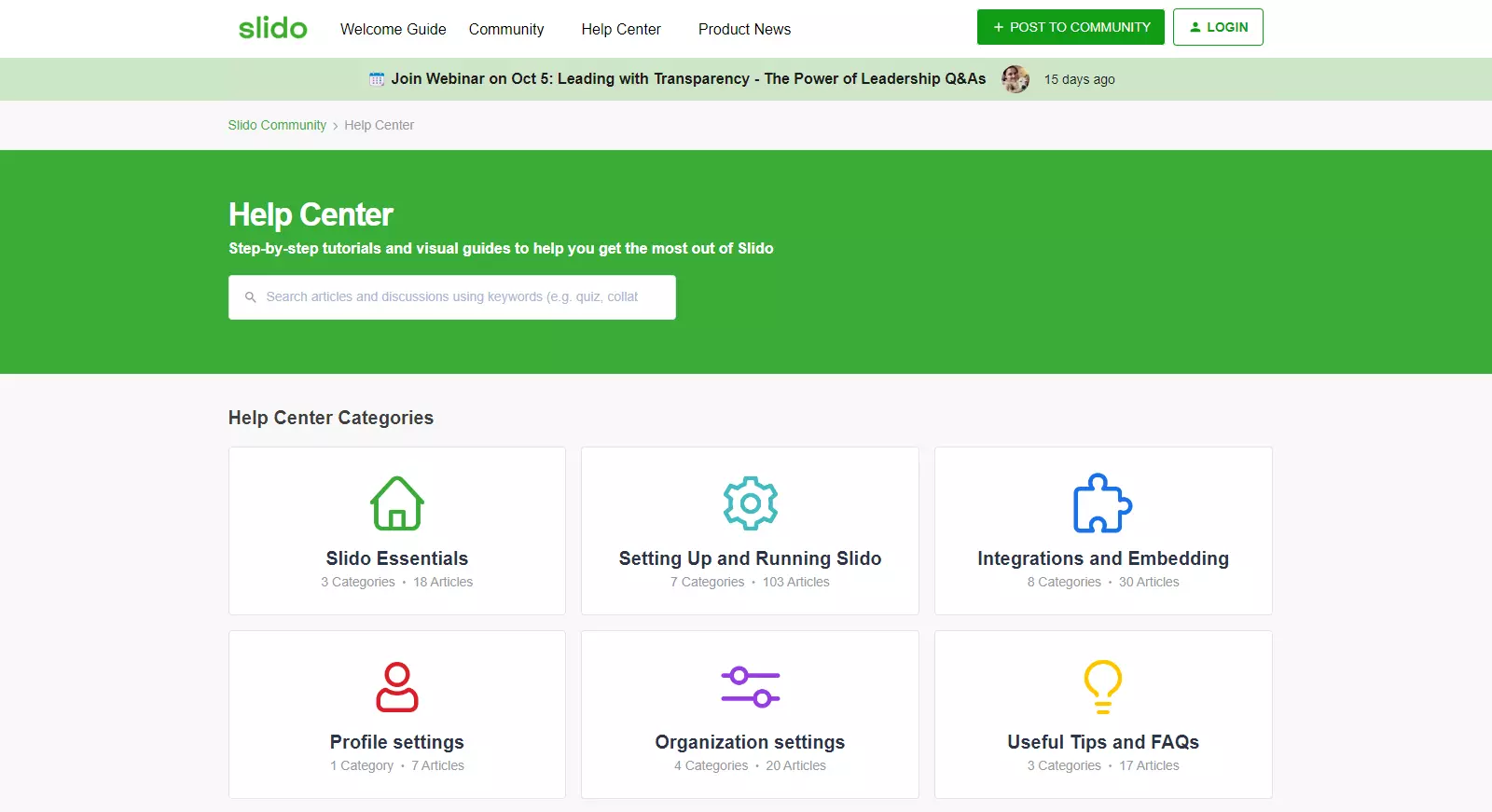
Task: Go to Help Center in top navigation
Action: pos(620,29)
